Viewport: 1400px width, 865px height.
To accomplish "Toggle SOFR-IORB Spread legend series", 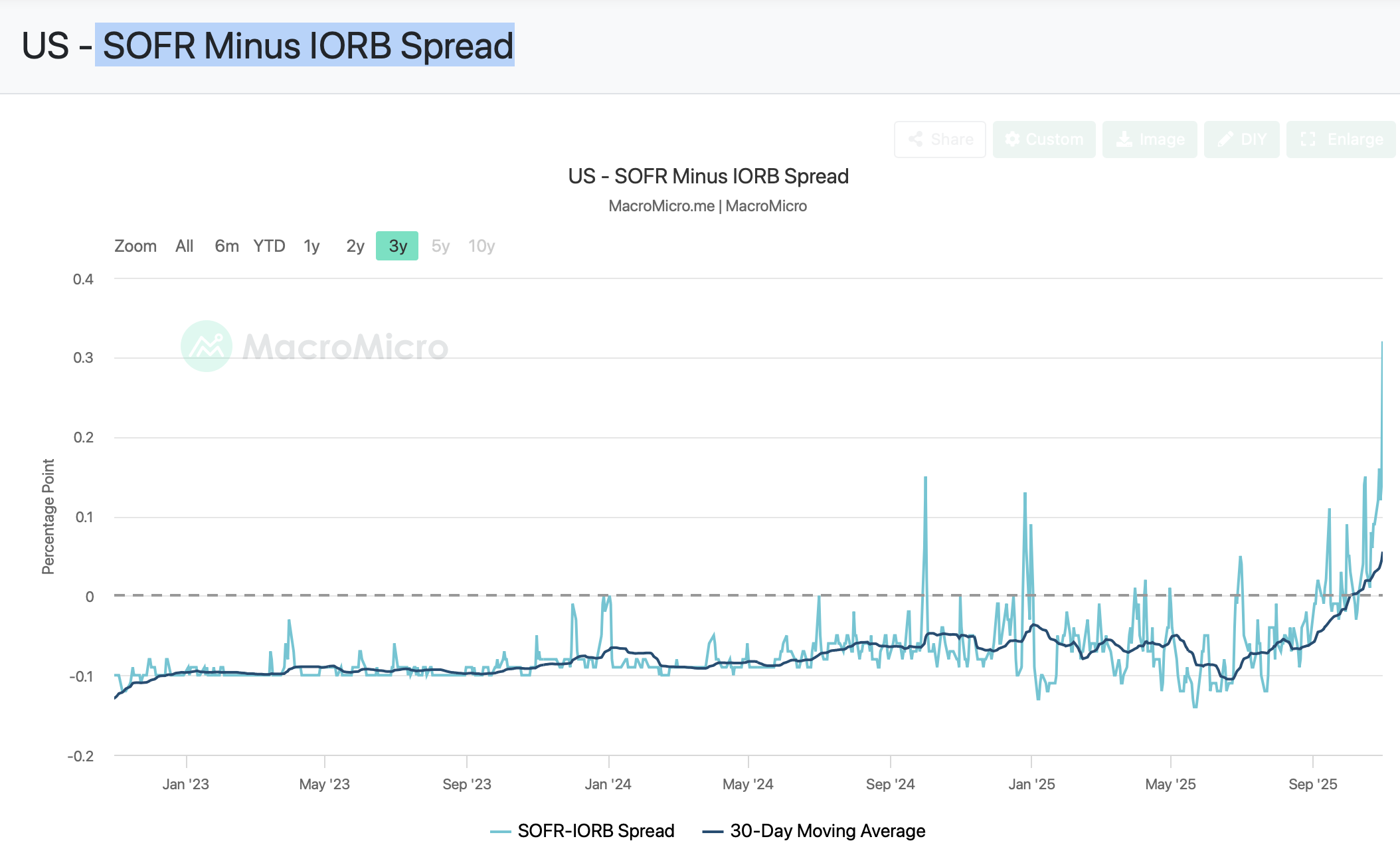I will (x=596, y=830).
